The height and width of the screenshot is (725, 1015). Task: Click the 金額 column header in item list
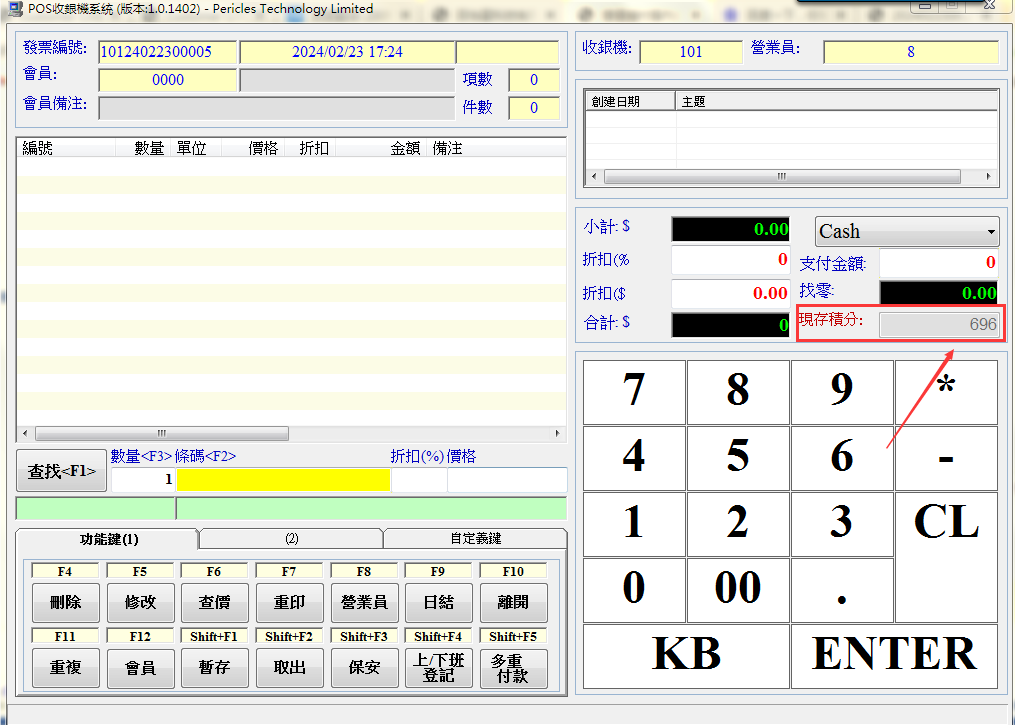click(x=381, y=148)
